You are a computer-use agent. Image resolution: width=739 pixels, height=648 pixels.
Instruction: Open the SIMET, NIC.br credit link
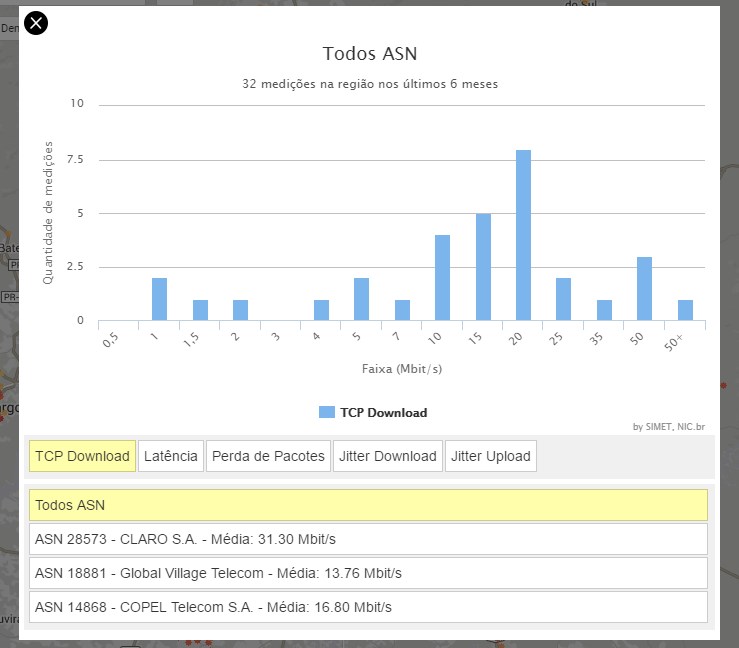(671, 427)
